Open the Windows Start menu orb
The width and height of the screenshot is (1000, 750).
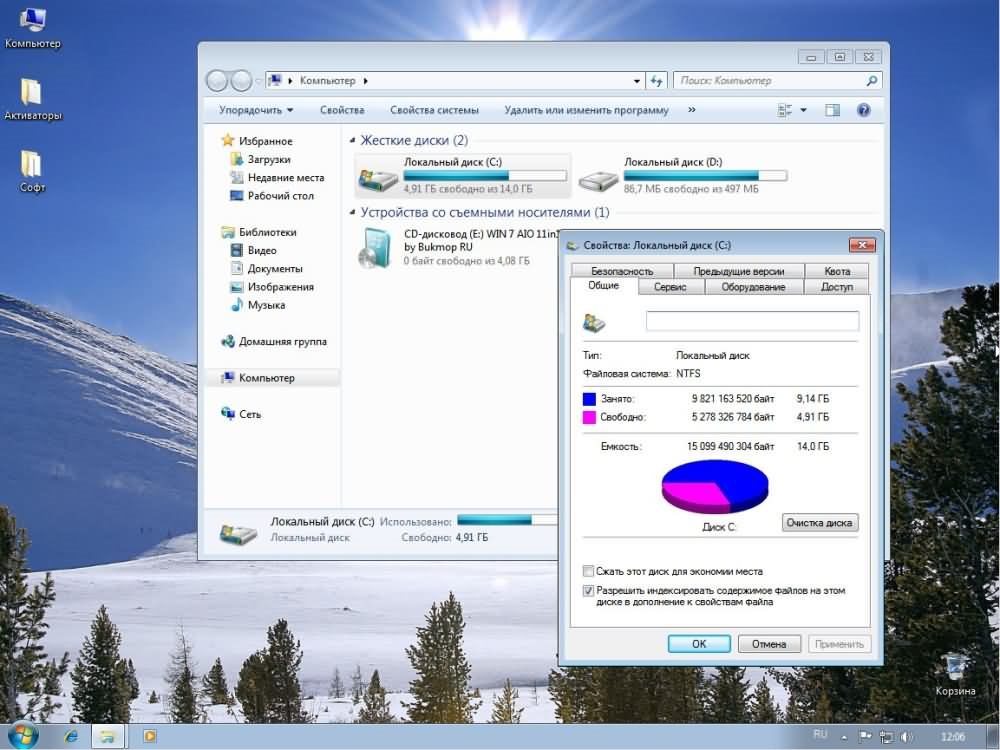tap(22, 736)
